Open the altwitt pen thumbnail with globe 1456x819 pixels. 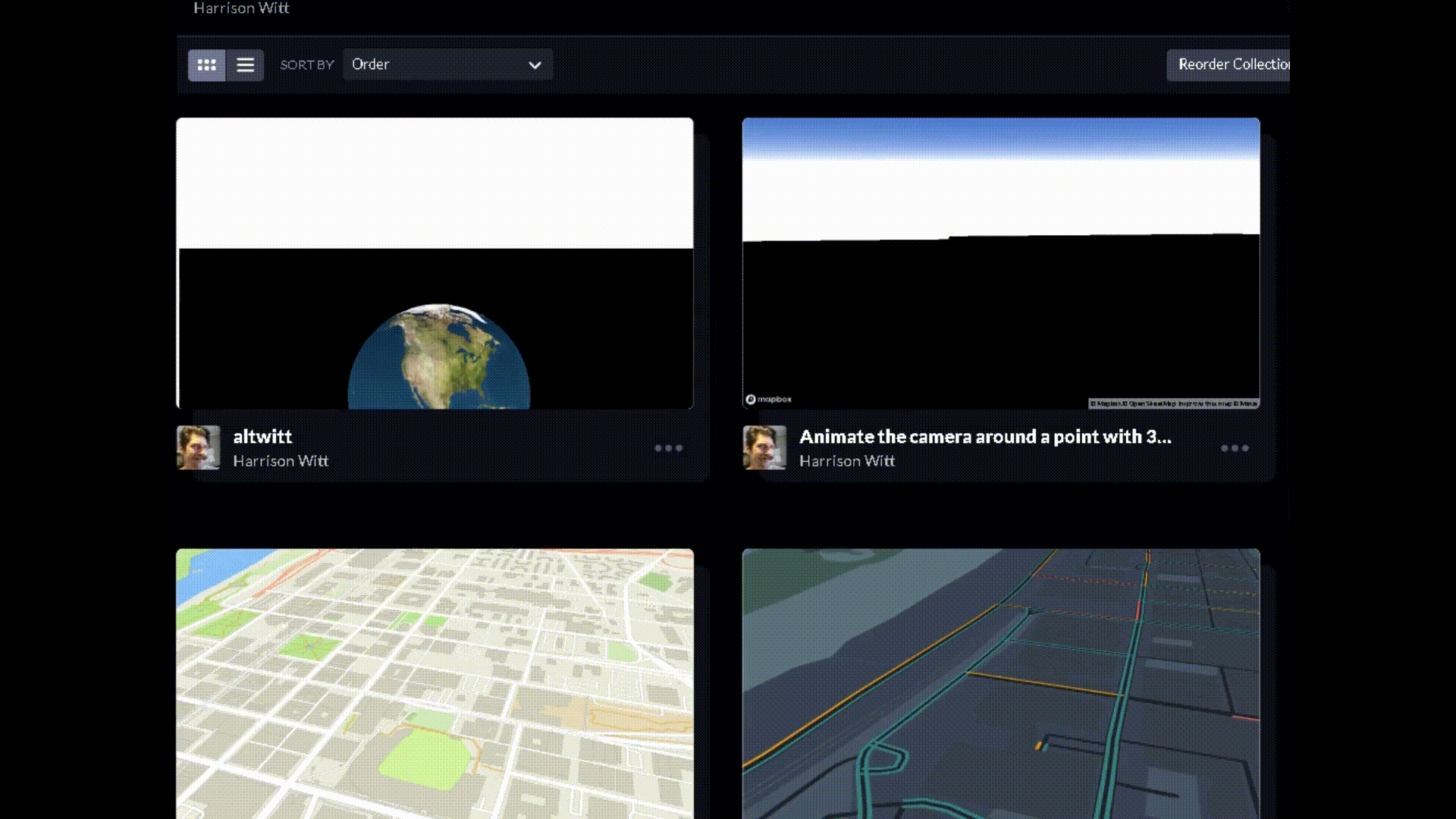pos(435,263)
